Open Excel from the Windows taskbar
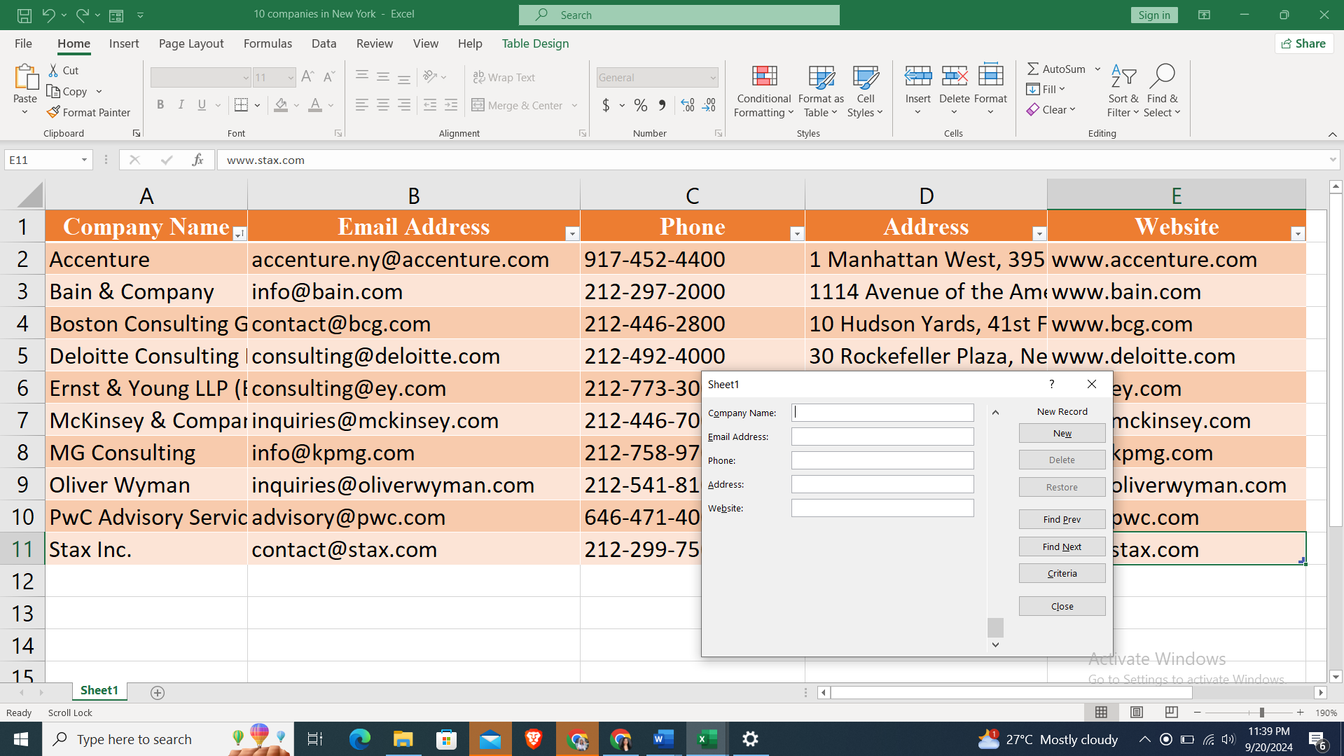 click(x=706, y=739)
